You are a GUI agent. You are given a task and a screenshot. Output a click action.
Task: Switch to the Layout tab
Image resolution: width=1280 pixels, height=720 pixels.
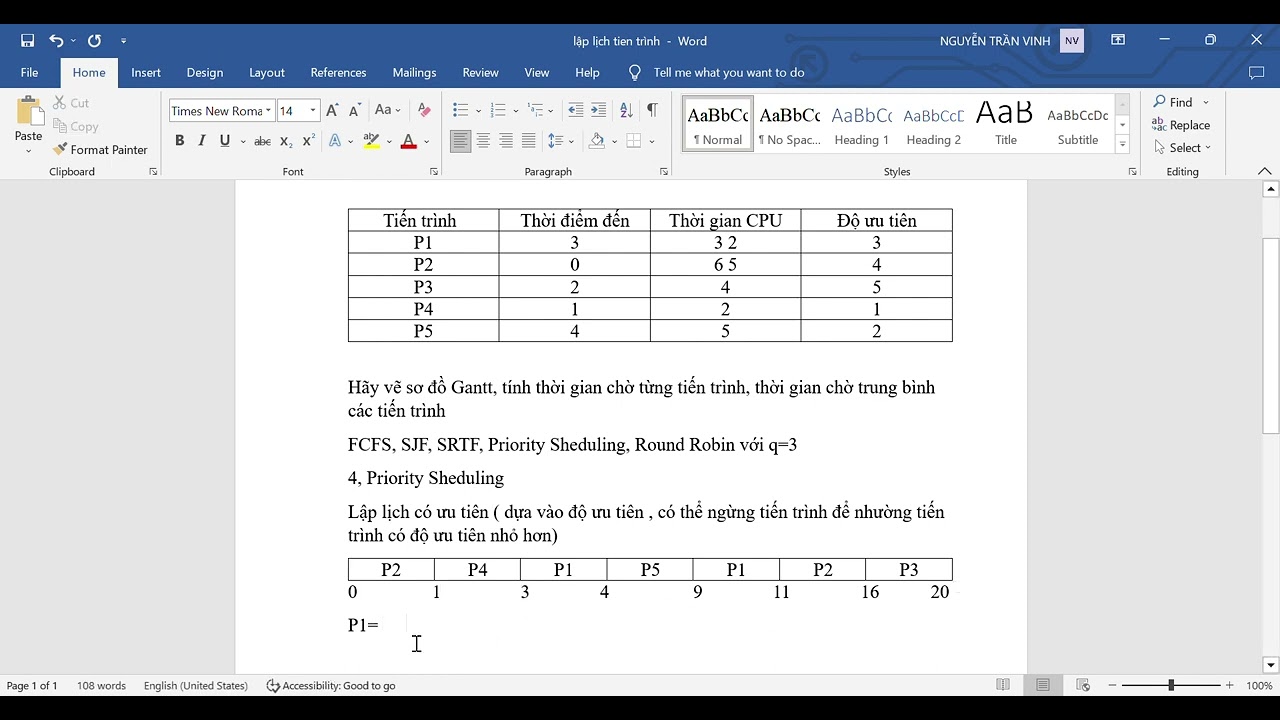tap(267, 73)
